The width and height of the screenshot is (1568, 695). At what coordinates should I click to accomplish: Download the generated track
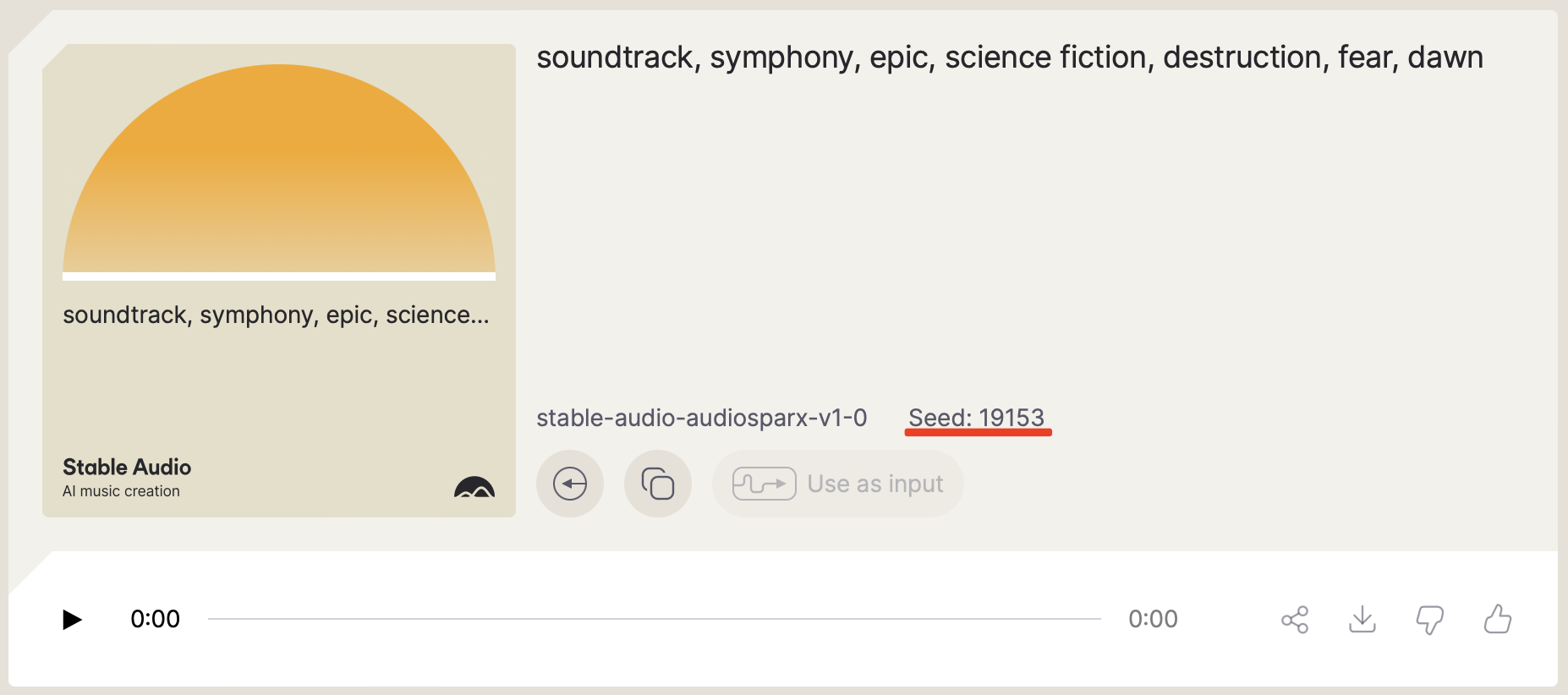tap(1362, 620)
